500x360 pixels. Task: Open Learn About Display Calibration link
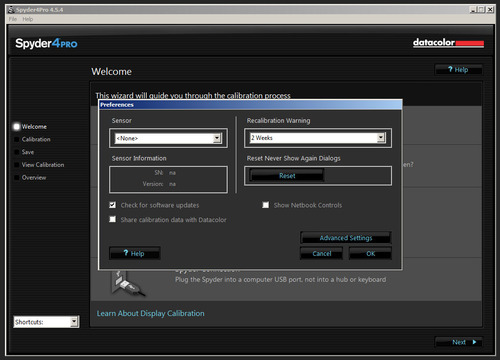pos(151,313)
